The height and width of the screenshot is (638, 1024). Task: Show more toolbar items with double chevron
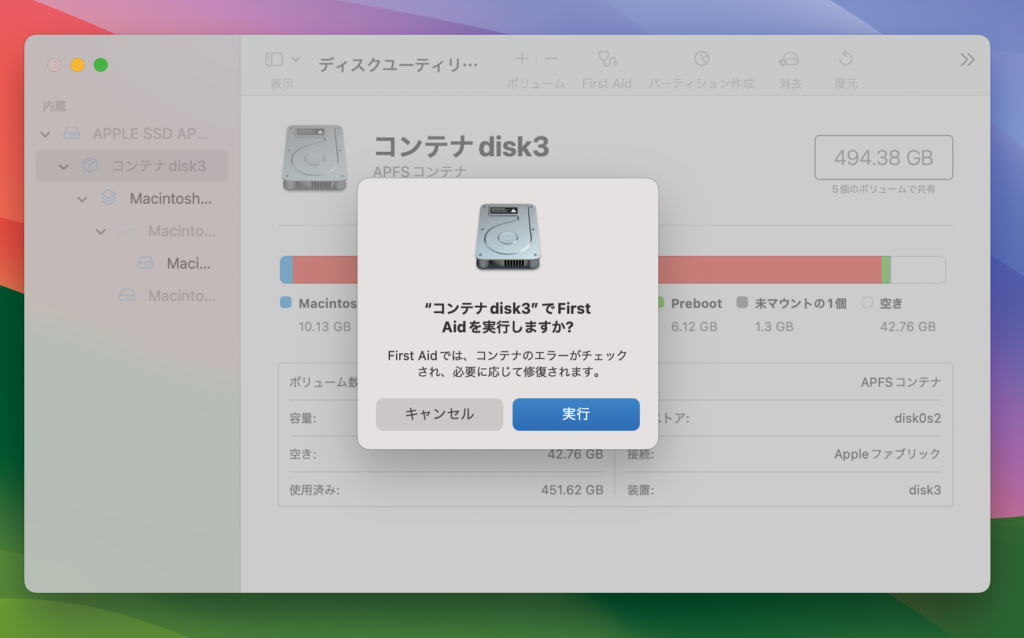click(x=967, y=60)
